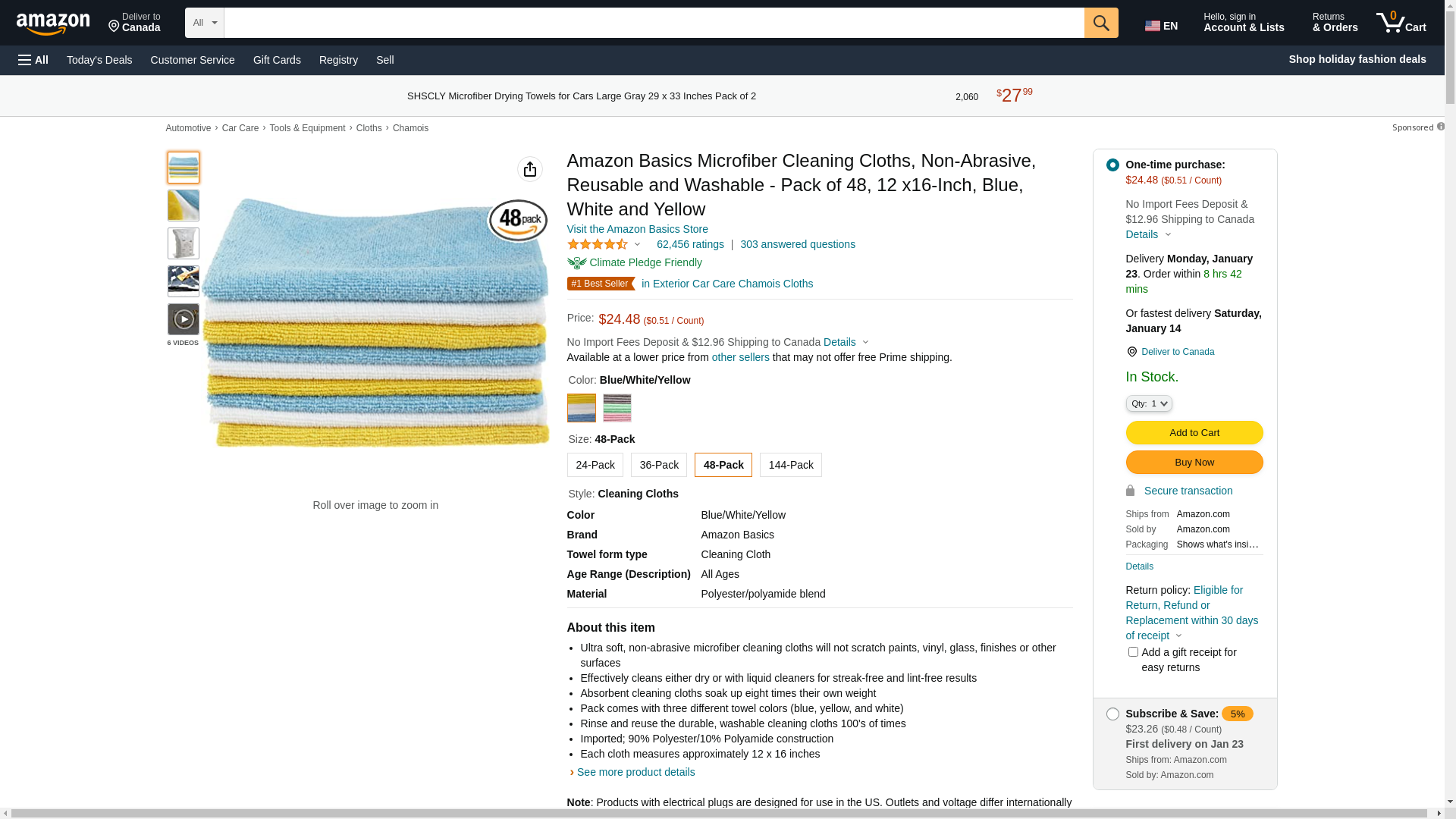Choose the pink and green color swatch
This screenshot has width=1456, height=819.
[x=617, y=408]
